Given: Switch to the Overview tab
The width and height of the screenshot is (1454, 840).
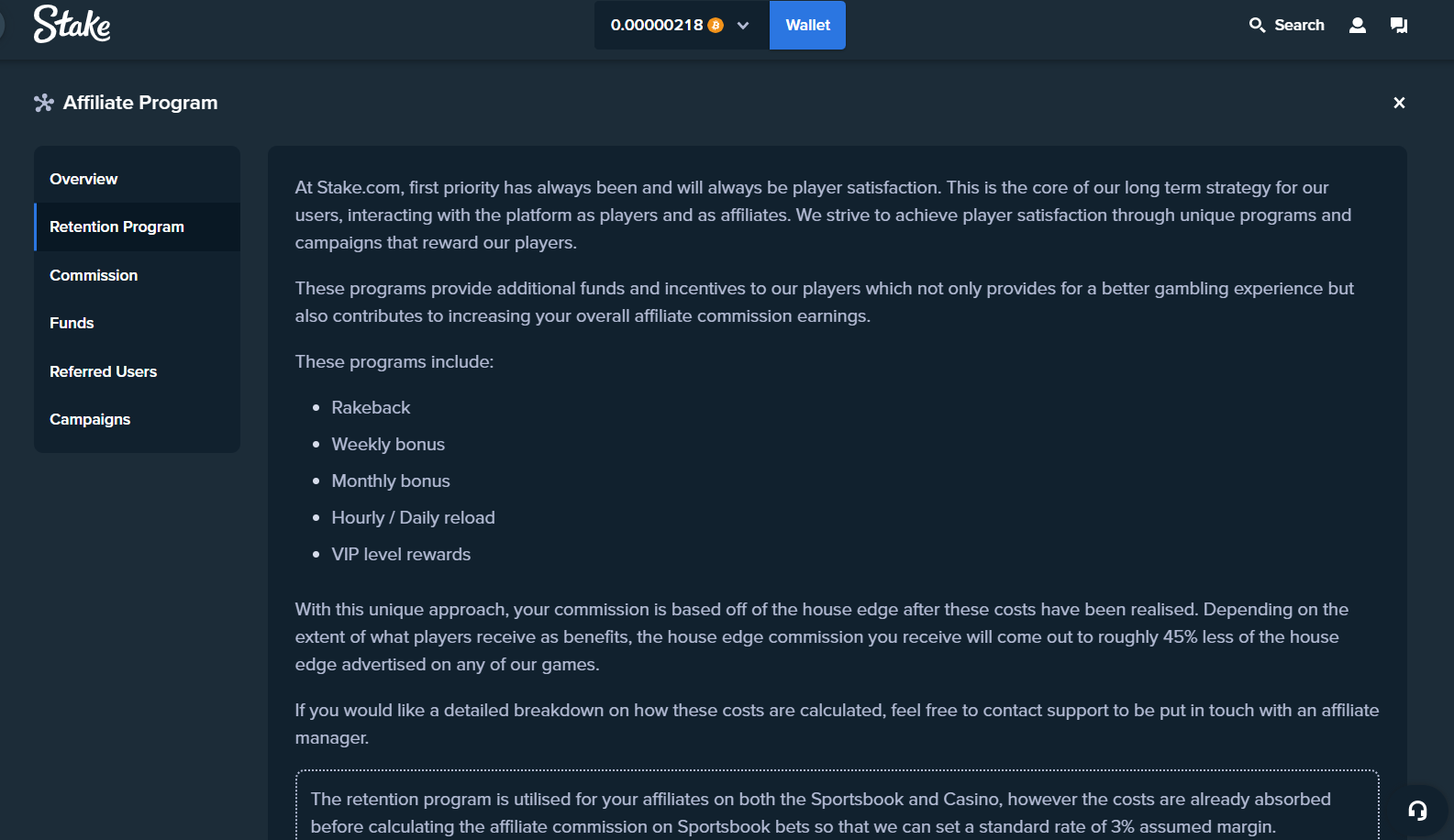Looking at the screenshot, I should tap(83, 179).
